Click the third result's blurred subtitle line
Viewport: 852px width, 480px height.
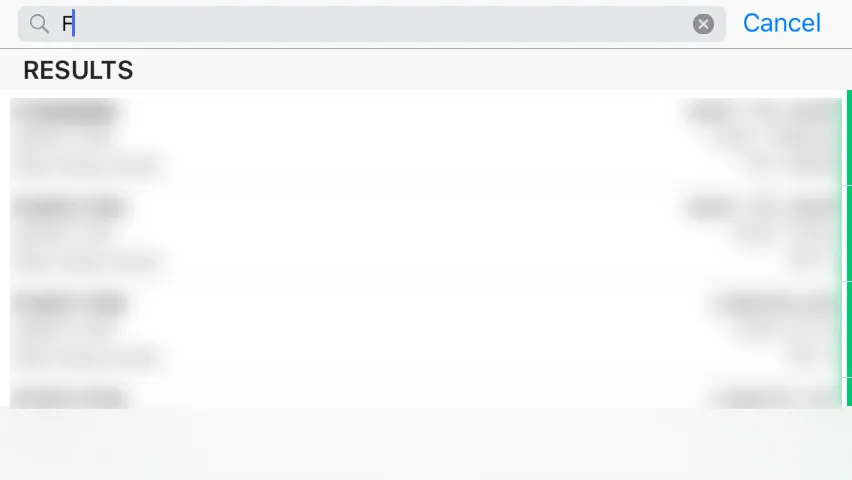point(89,358)
